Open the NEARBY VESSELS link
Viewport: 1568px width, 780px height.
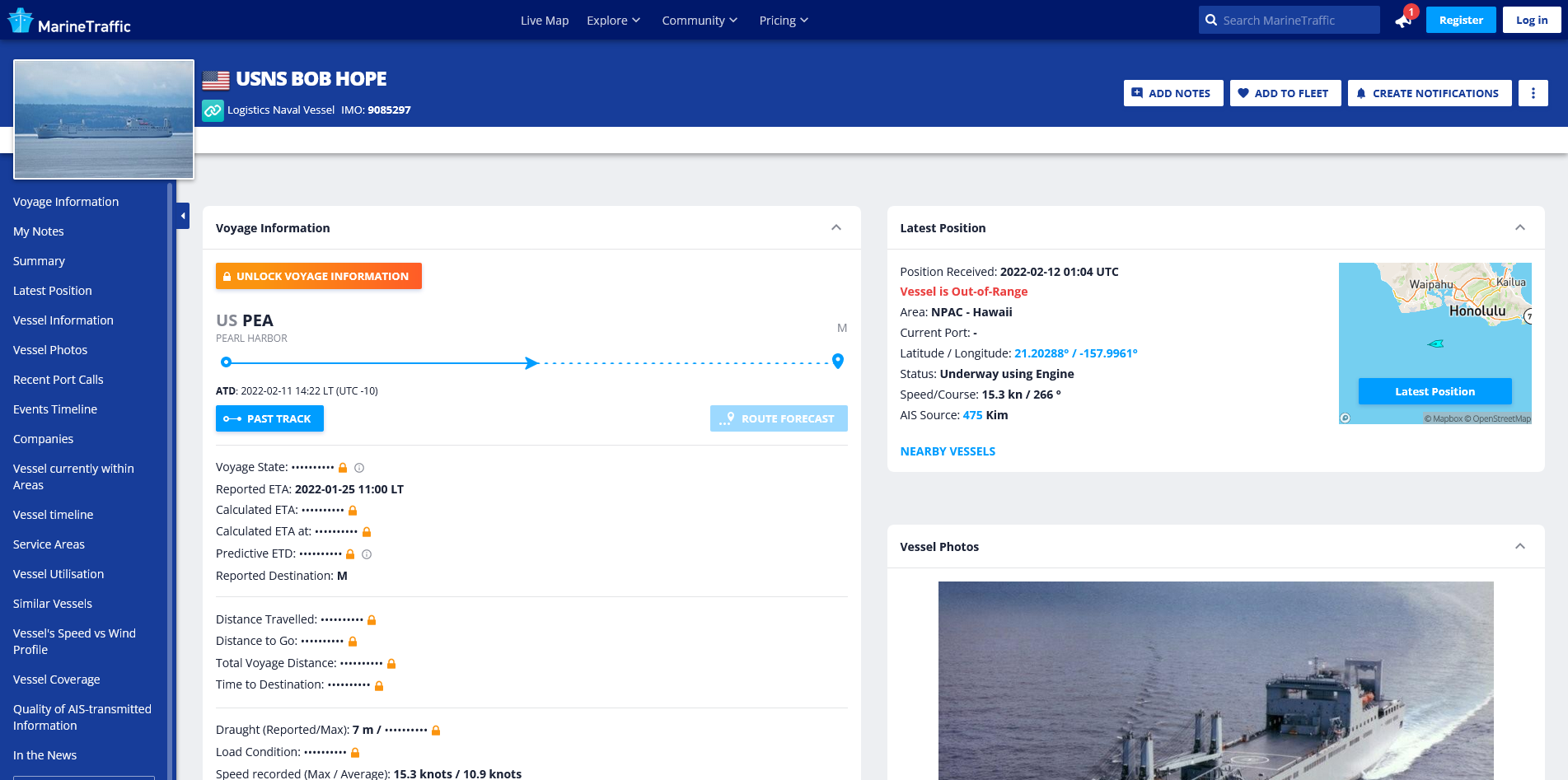[948, 451]
